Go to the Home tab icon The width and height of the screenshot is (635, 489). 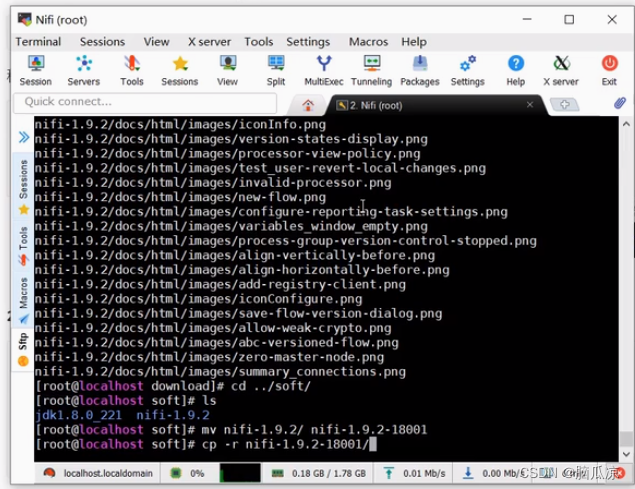308,105
